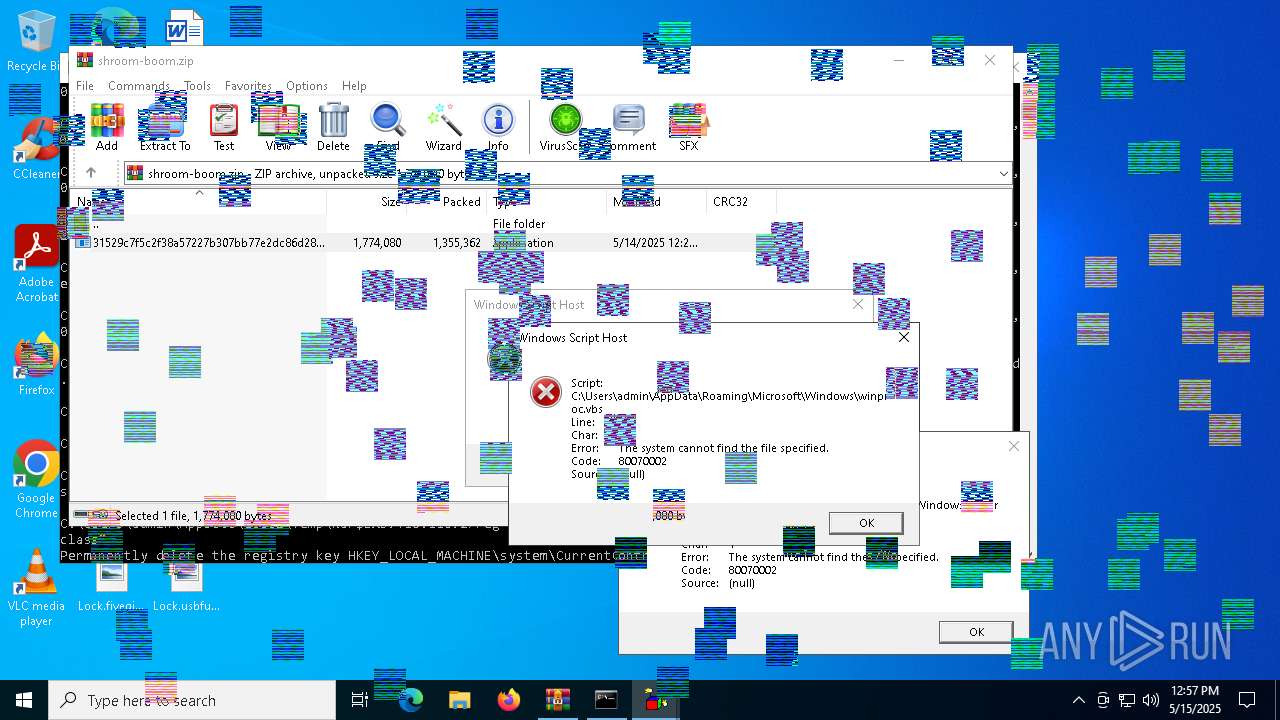Launch the Wizard tool

click(x=443, y=128)
